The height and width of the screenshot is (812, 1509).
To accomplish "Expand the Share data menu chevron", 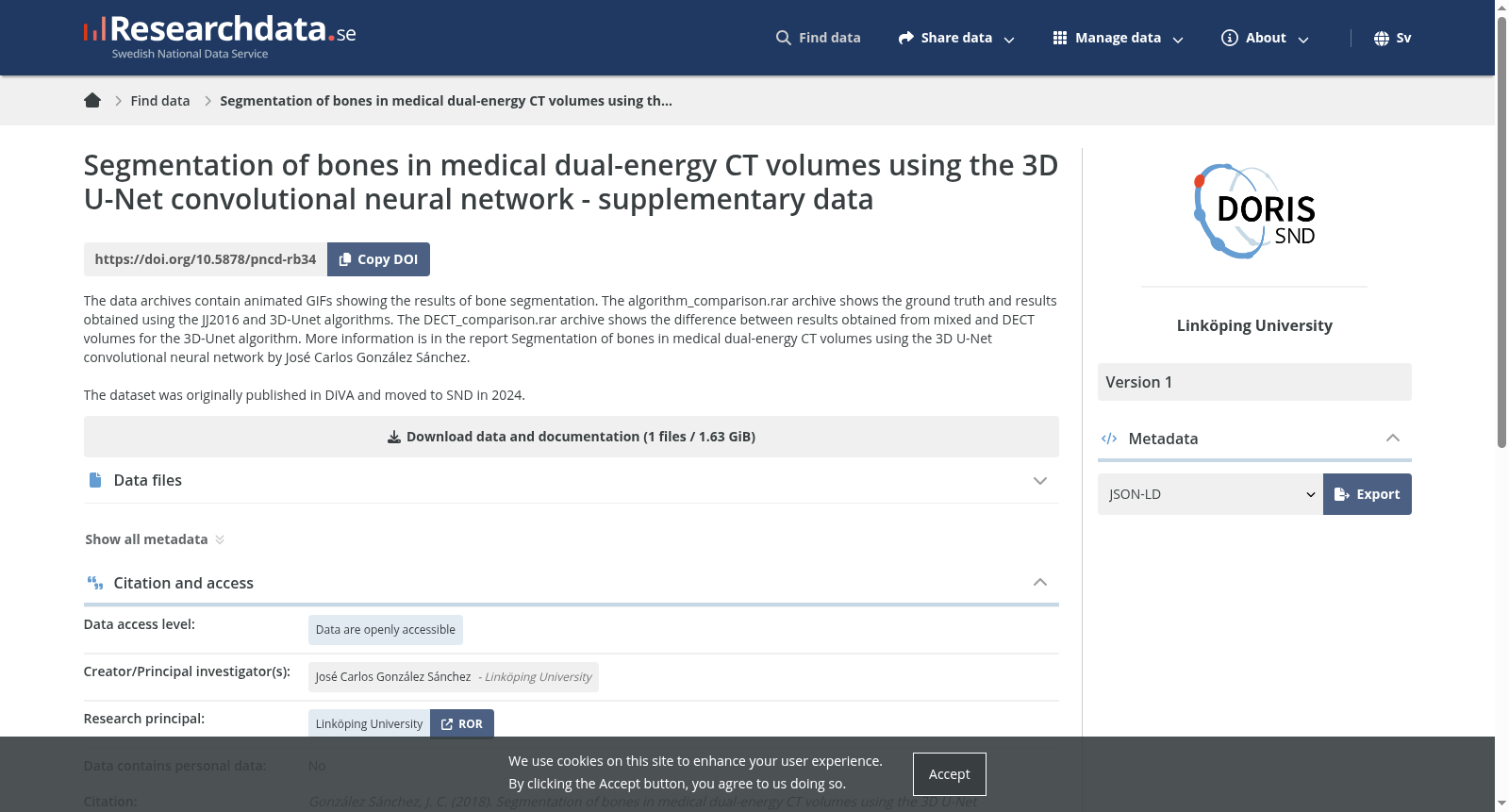I will point(1009,40).
